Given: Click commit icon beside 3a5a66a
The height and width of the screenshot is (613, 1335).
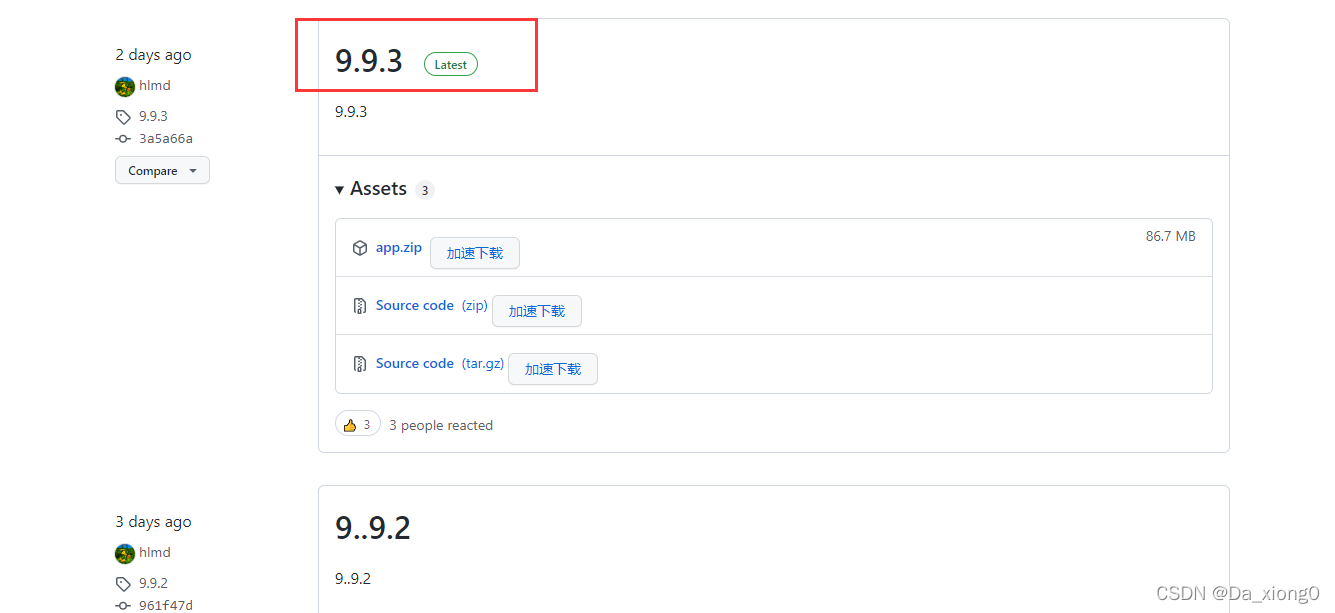Looking at the screenshot, I should tap(124, 139).
